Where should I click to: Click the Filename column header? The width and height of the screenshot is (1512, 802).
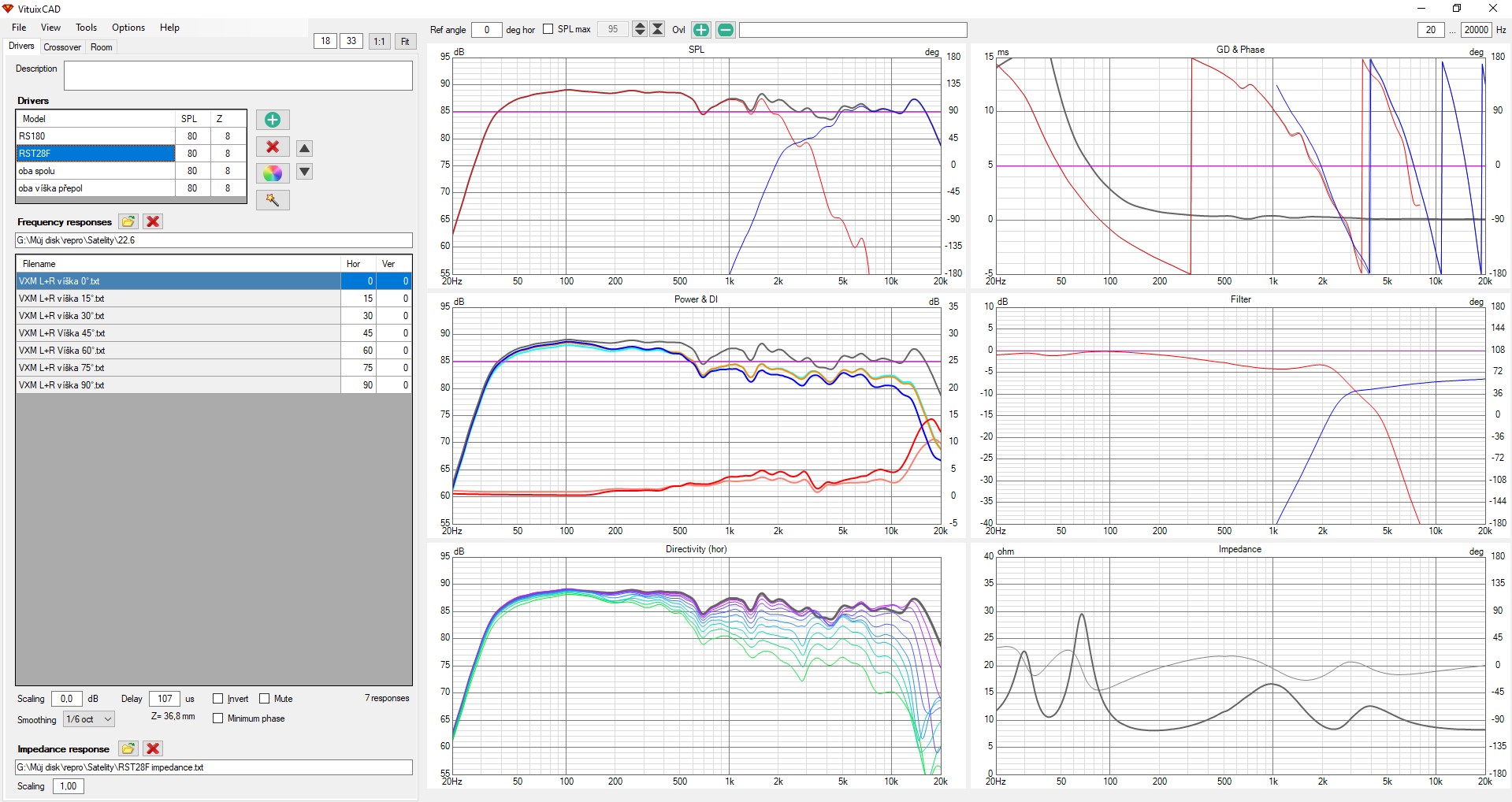point(178,264)
